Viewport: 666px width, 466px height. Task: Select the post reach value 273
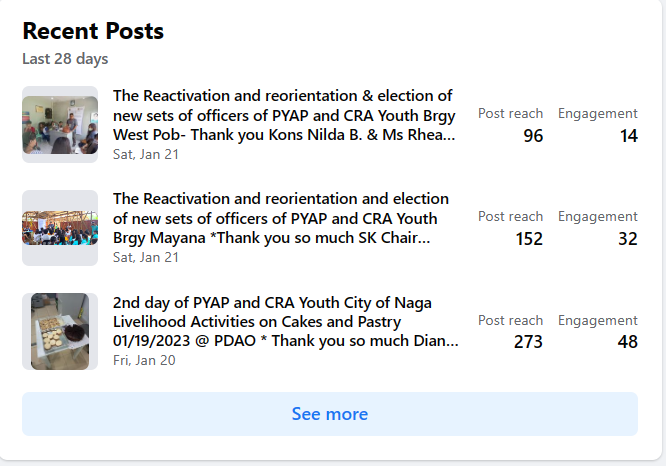[x=528, y=342]
